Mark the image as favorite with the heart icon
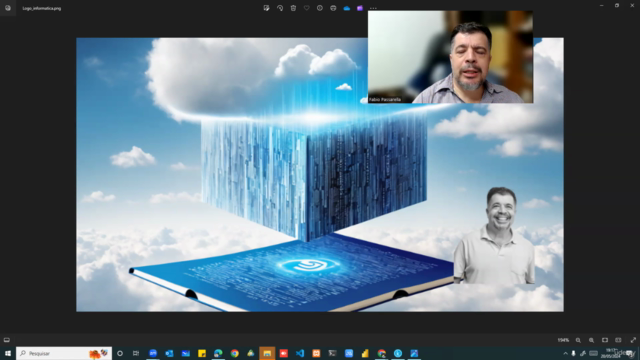Viewport: 640px width, 360px height. [x=307, y=8]
